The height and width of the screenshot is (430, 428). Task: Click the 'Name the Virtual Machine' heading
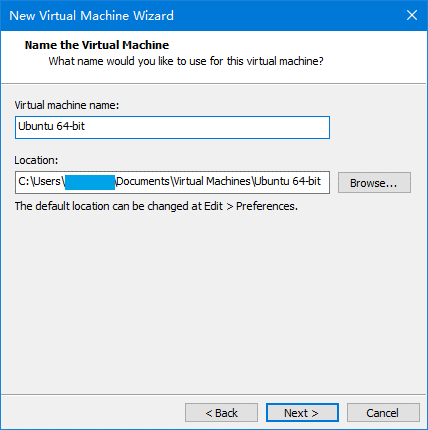(x=97, y=45)
